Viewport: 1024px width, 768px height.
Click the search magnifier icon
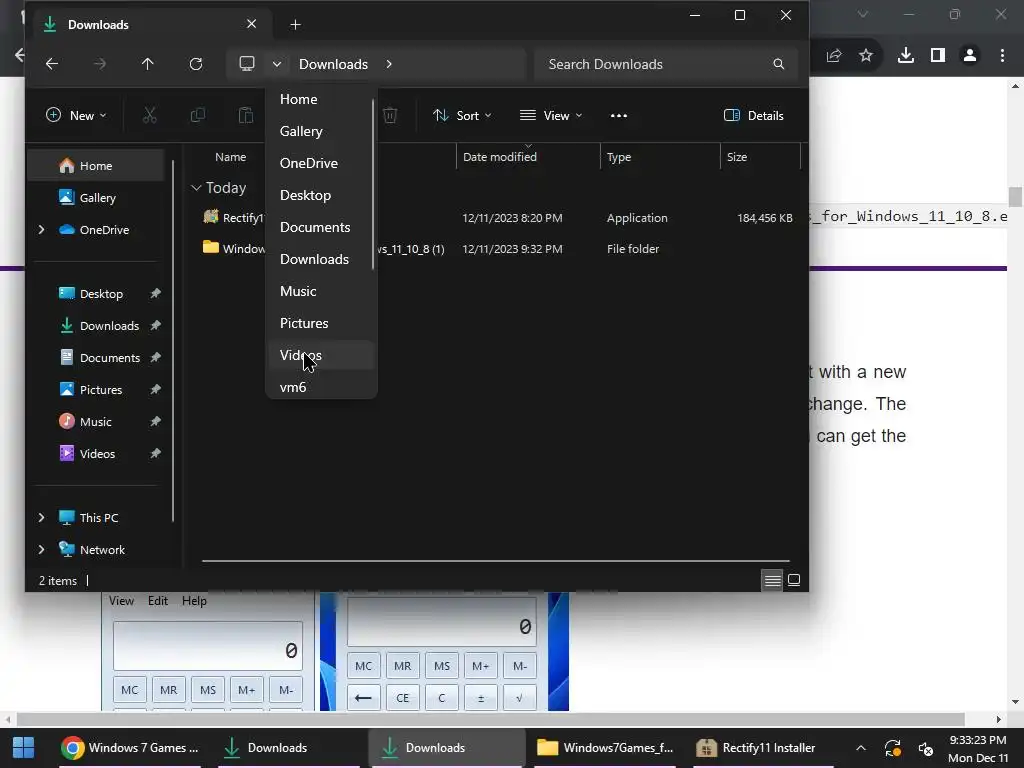point(778,64)
